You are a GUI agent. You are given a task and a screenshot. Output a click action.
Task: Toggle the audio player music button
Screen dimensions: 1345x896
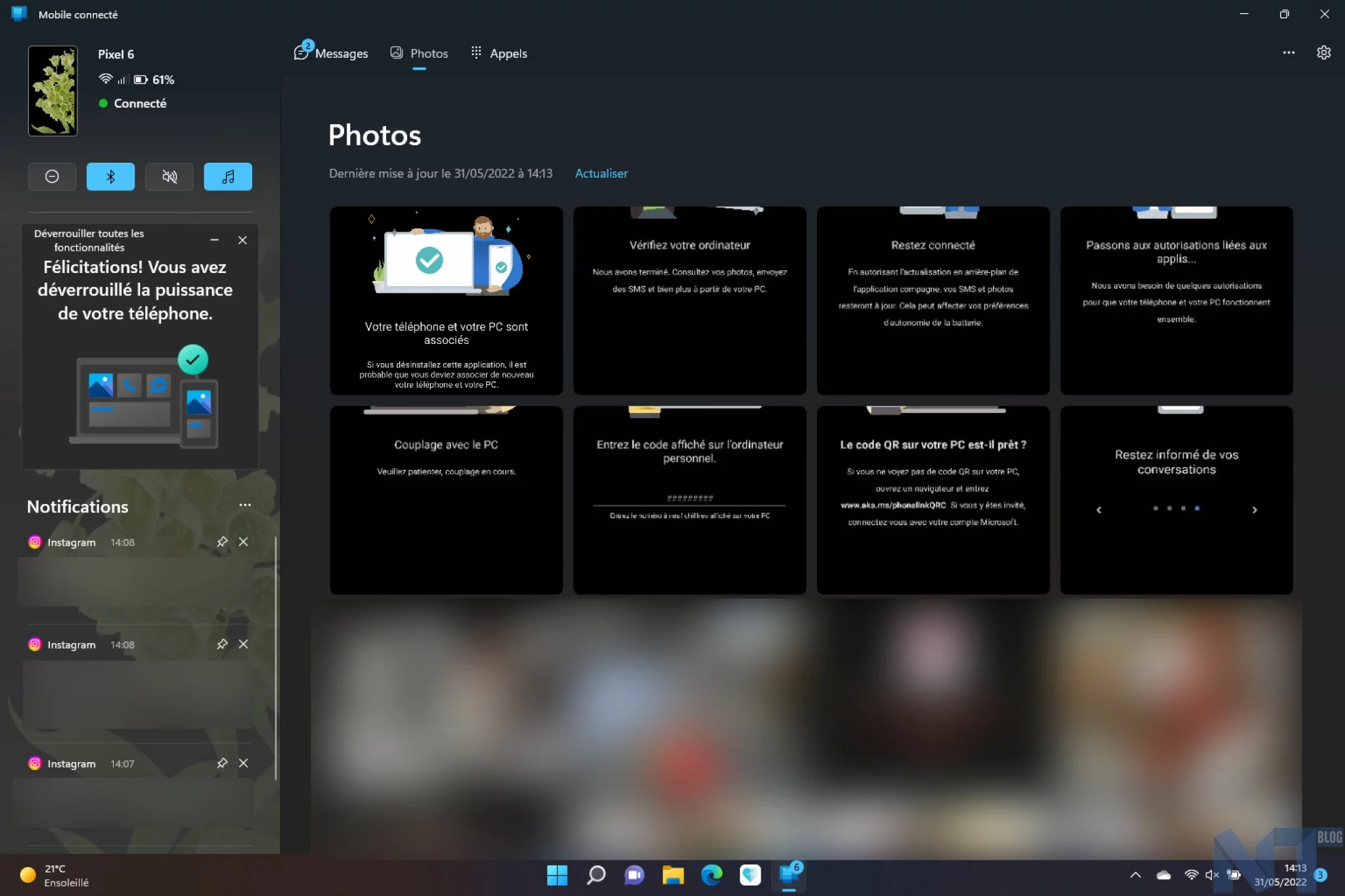pos(228,177)
